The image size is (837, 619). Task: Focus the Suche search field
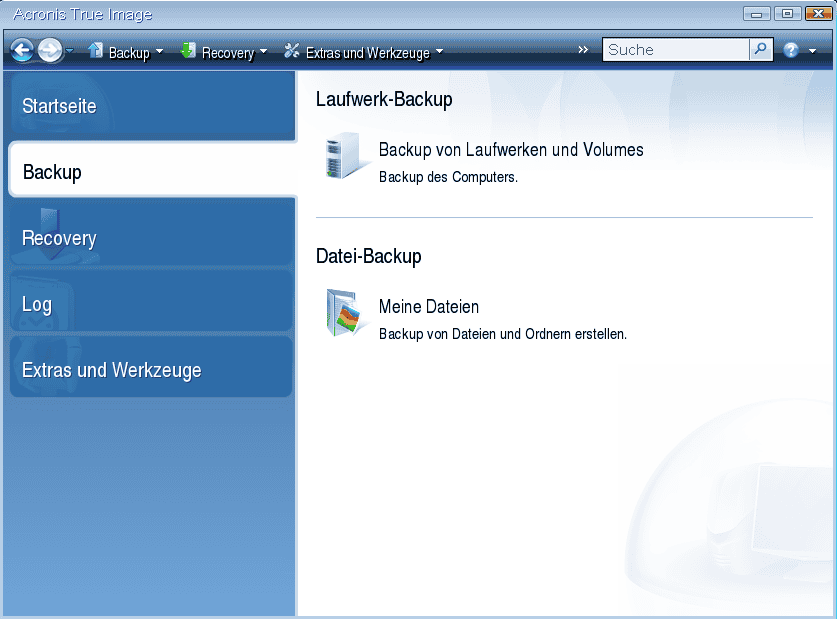click(x=676, y=50)
